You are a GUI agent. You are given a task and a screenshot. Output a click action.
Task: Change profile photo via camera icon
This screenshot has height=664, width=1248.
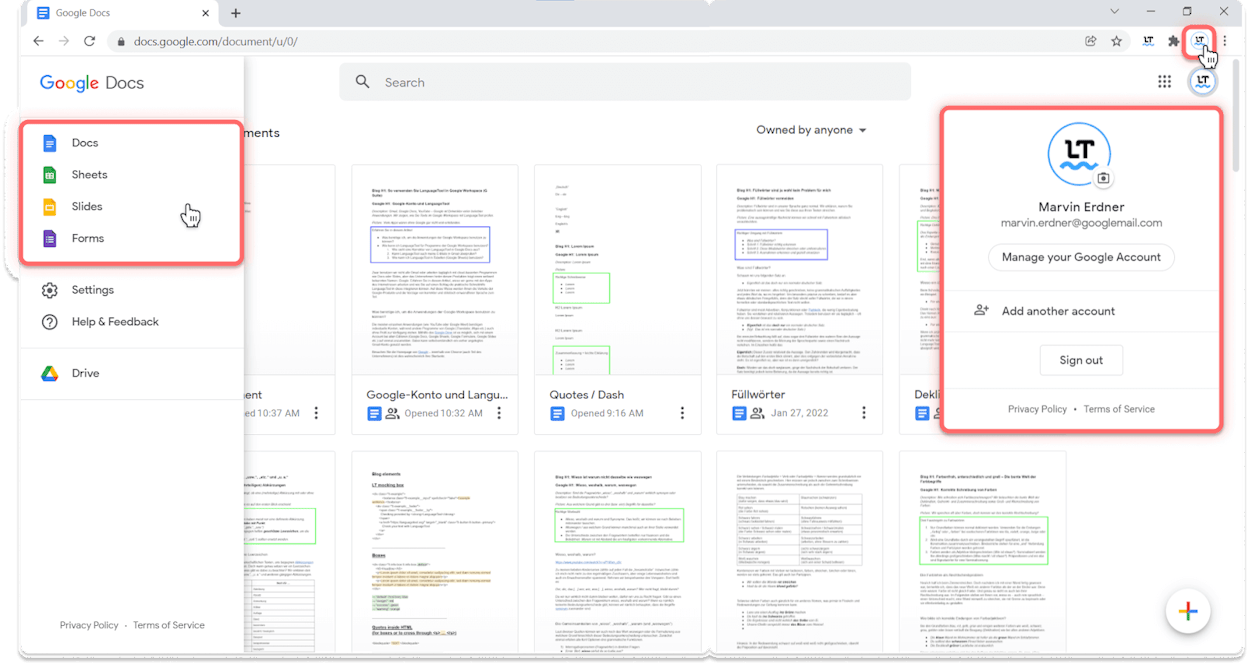[1103, 178]
